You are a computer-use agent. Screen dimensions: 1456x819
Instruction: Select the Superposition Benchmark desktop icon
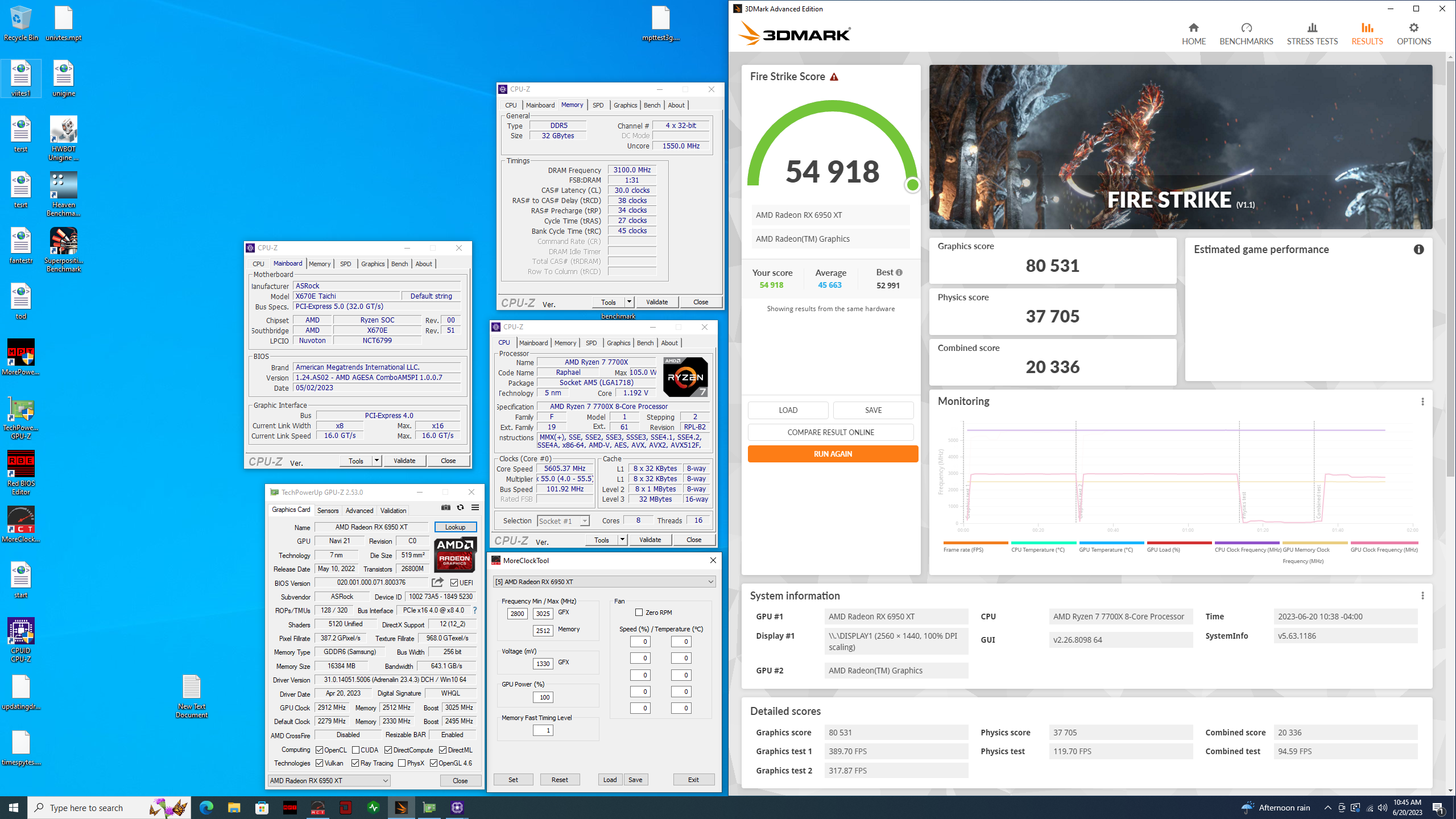[64, 250]
